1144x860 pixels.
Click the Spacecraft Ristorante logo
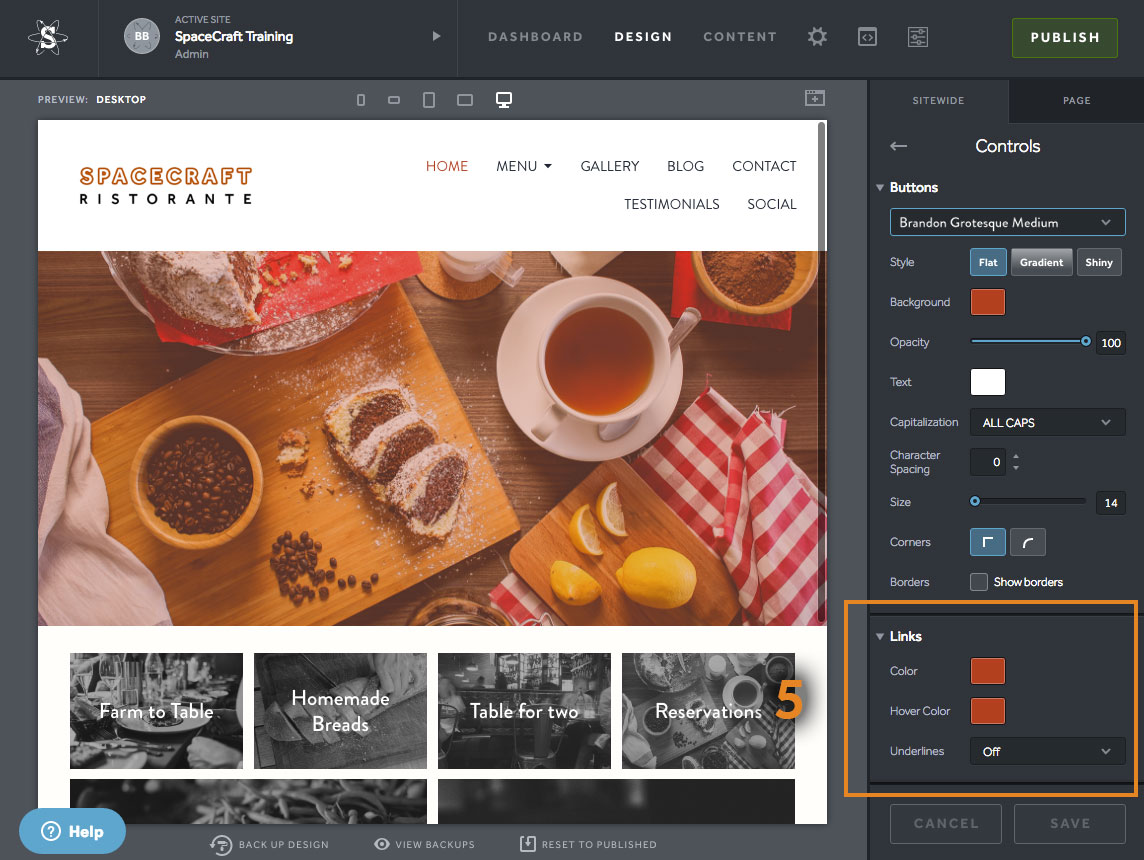pyautogui.click(x=166, y=186)
